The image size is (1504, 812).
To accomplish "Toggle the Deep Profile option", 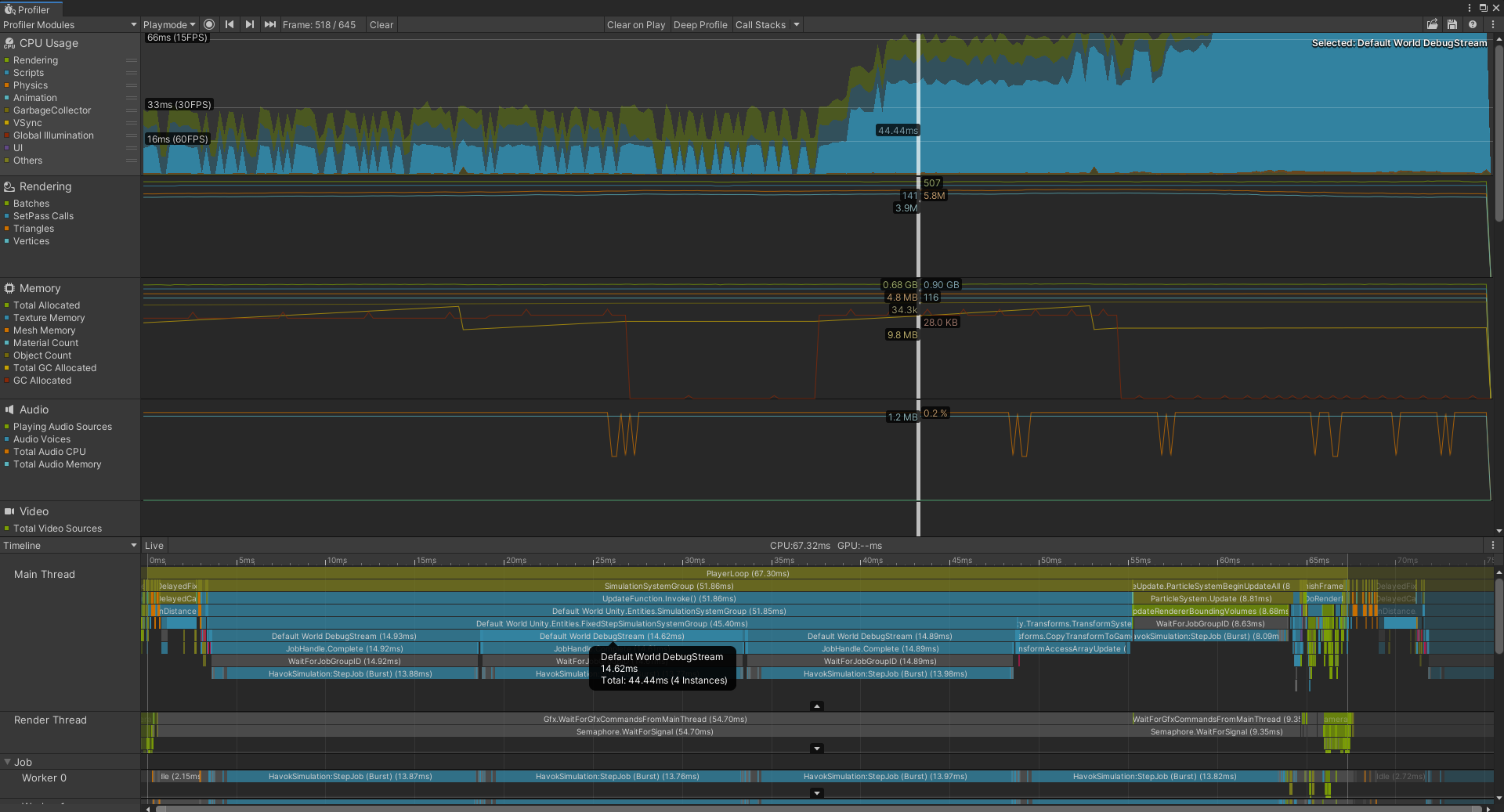I will [x=700, y=24].
